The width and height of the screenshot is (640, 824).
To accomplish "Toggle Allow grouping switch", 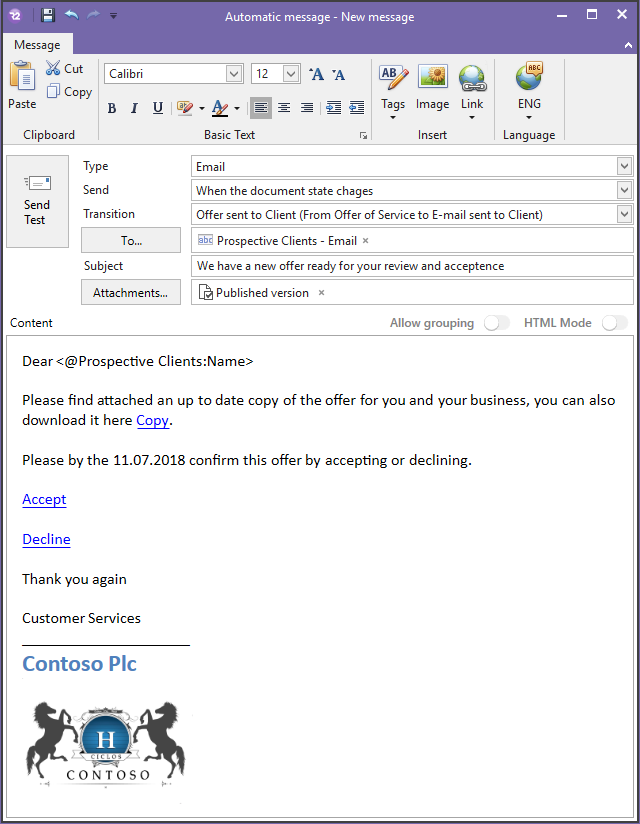I will pos(497,323).
